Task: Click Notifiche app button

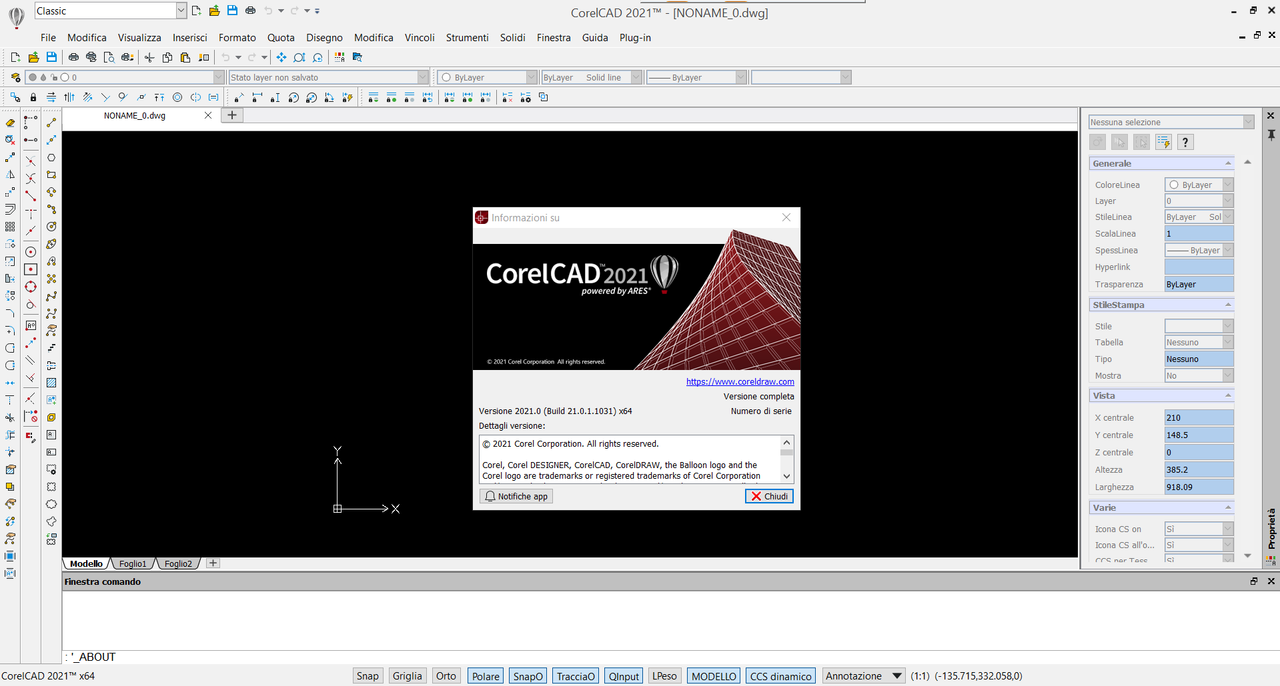Action: point(516,496)
